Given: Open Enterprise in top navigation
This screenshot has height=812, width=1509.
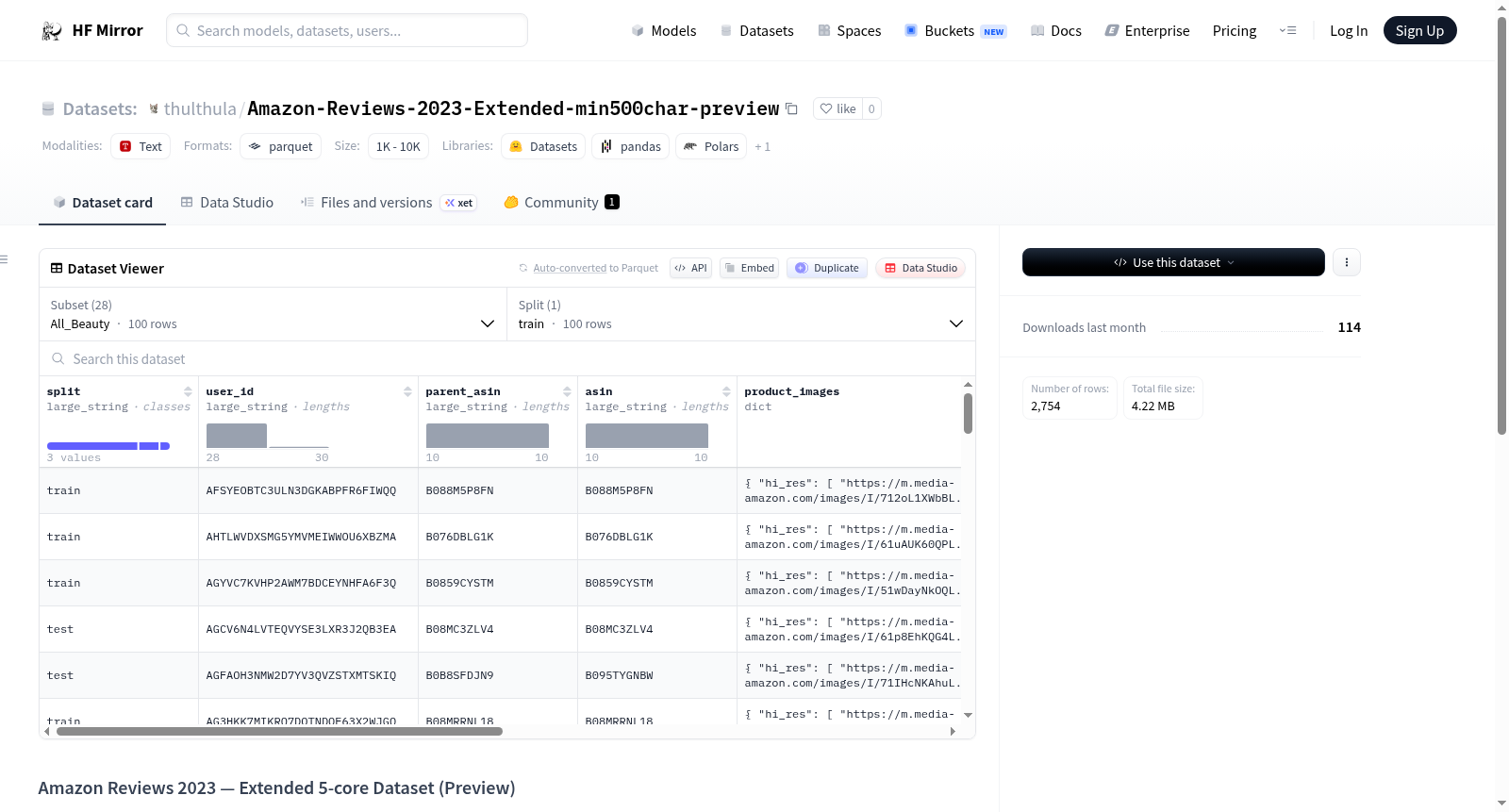Looking at the screenshot, I should tap(1148, 31).
